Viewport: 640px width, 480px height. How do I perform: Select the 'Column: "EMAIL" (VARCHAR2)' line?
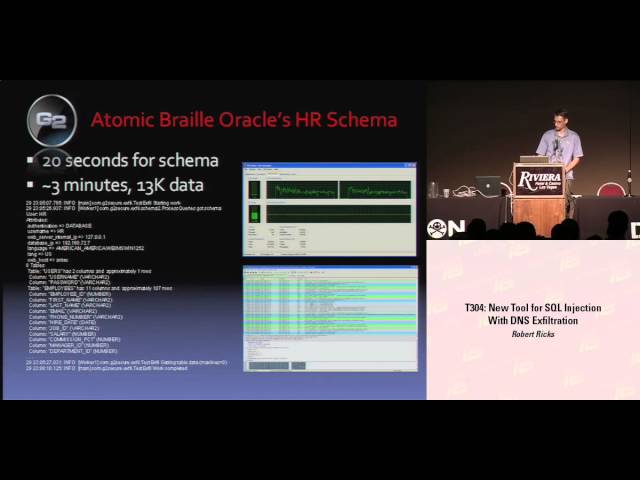coord(63,311)
